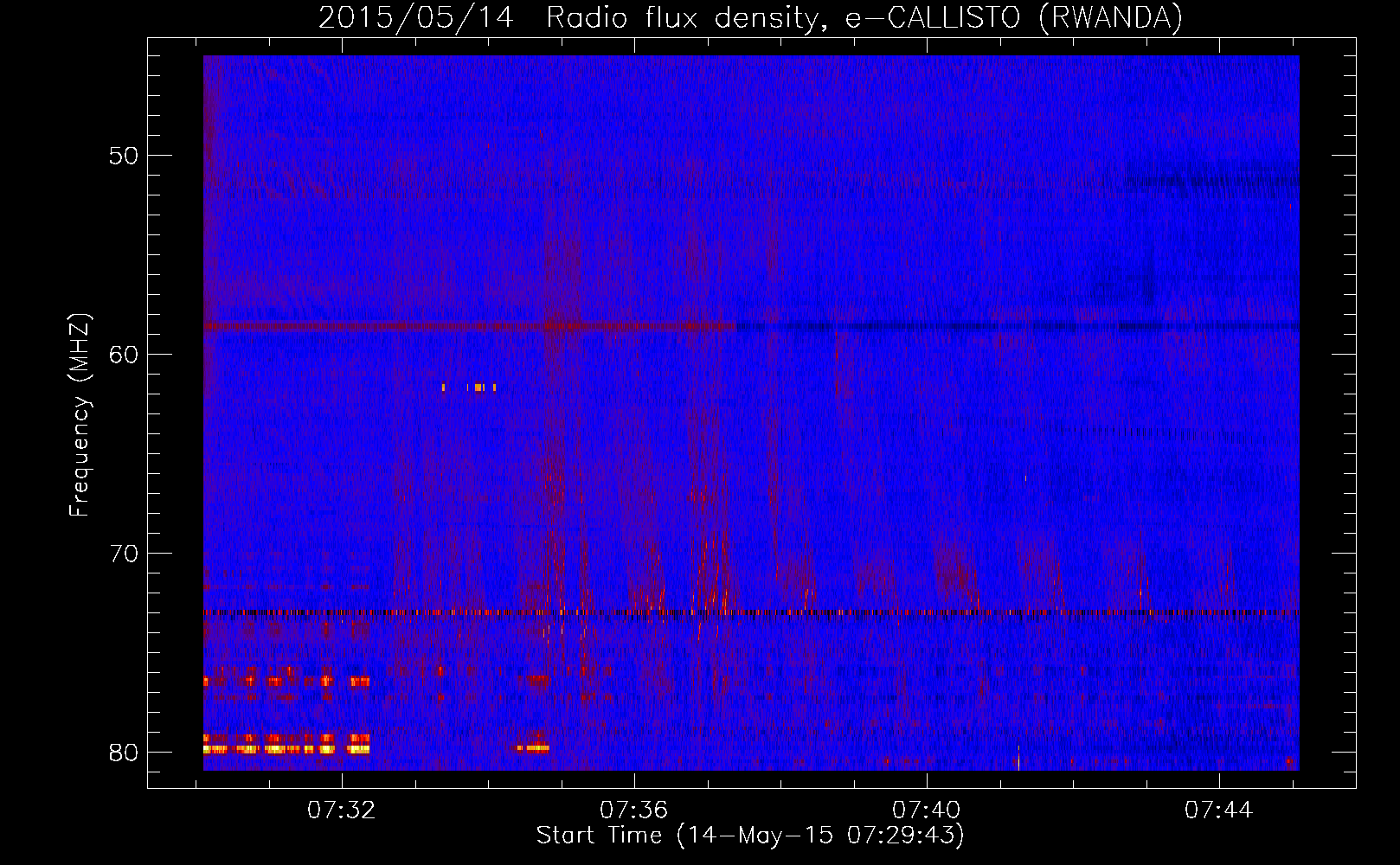Image resolution: width=1400 pixels, height=865 pixels.
Task: Click the small orange dashes near 62 MHz
Action: [469, 388]
